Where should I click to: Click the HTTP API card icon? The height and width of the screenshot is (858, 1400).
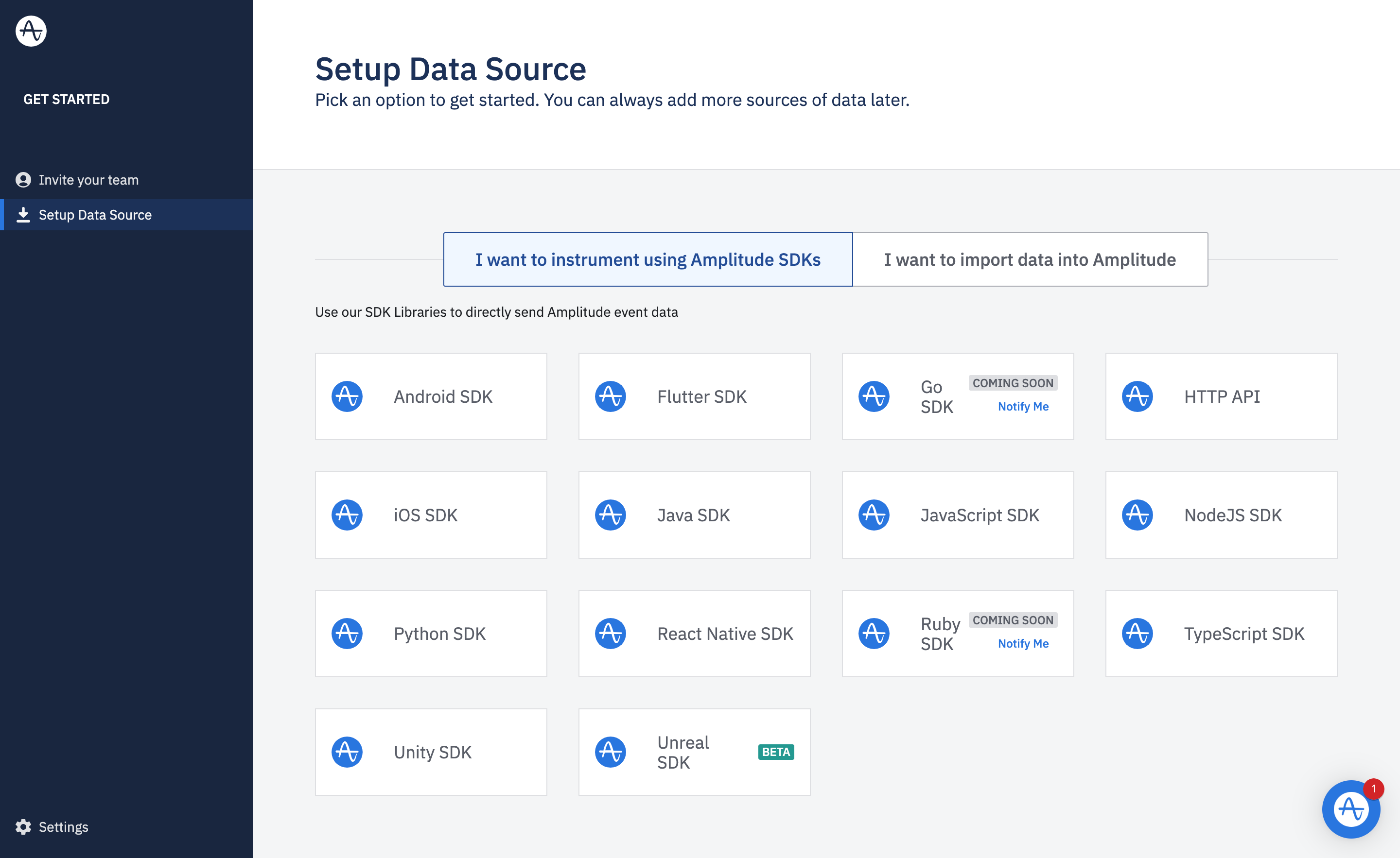coord(1137,396)
